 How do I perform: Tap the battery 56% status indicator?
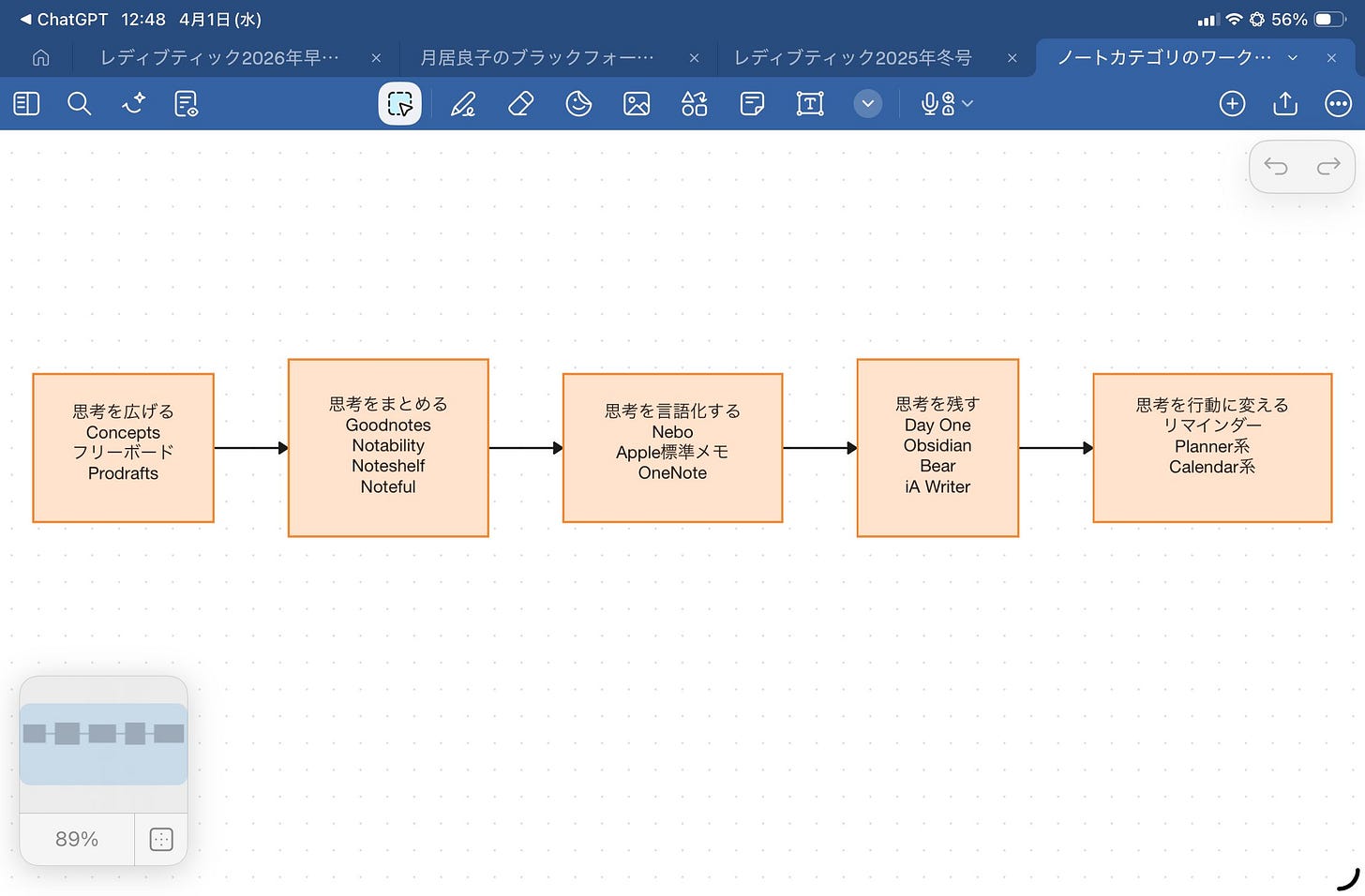click(1308, 19)
